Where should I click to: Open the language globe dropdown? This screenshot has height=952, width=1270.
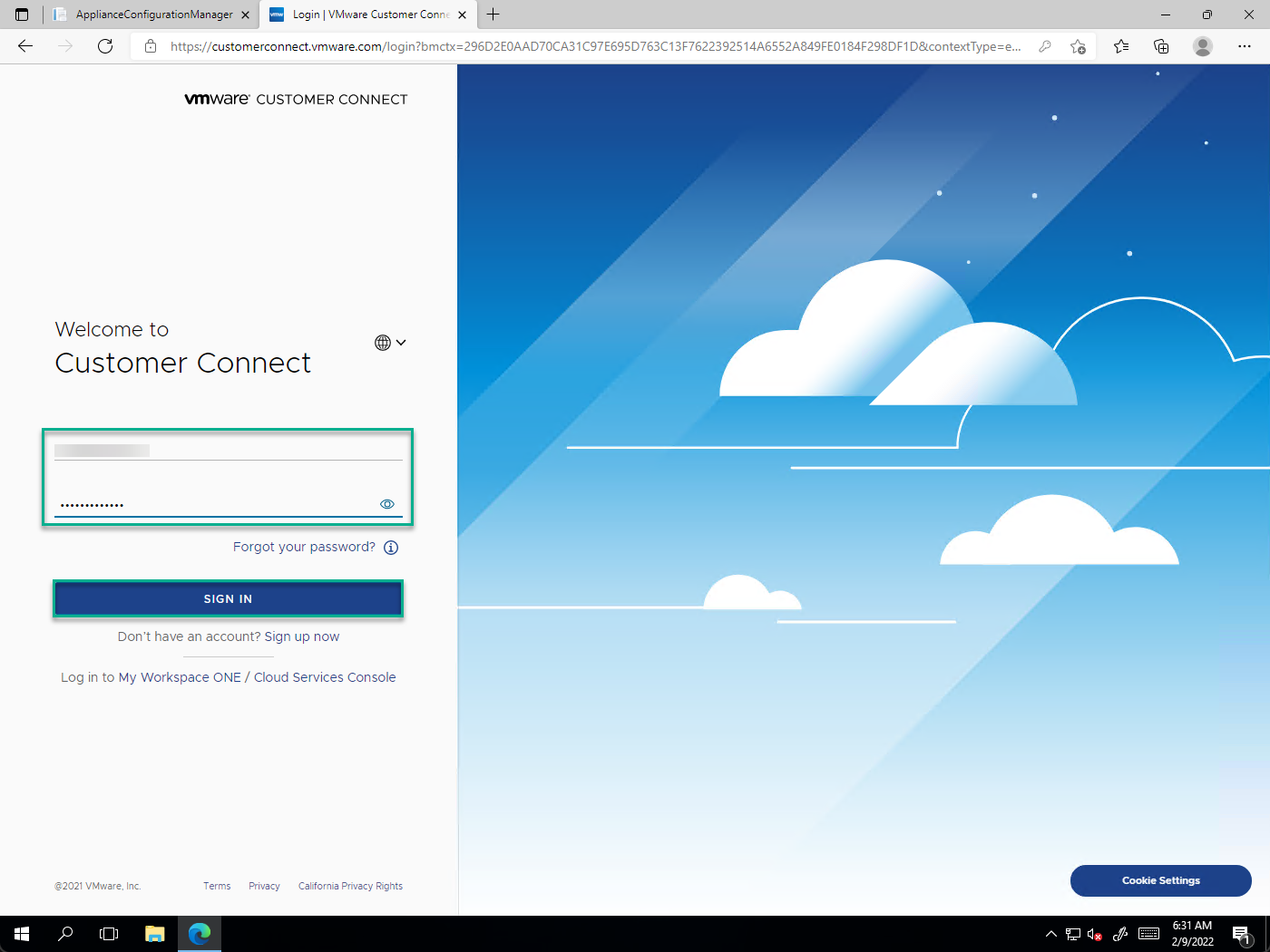click(390, 343)
